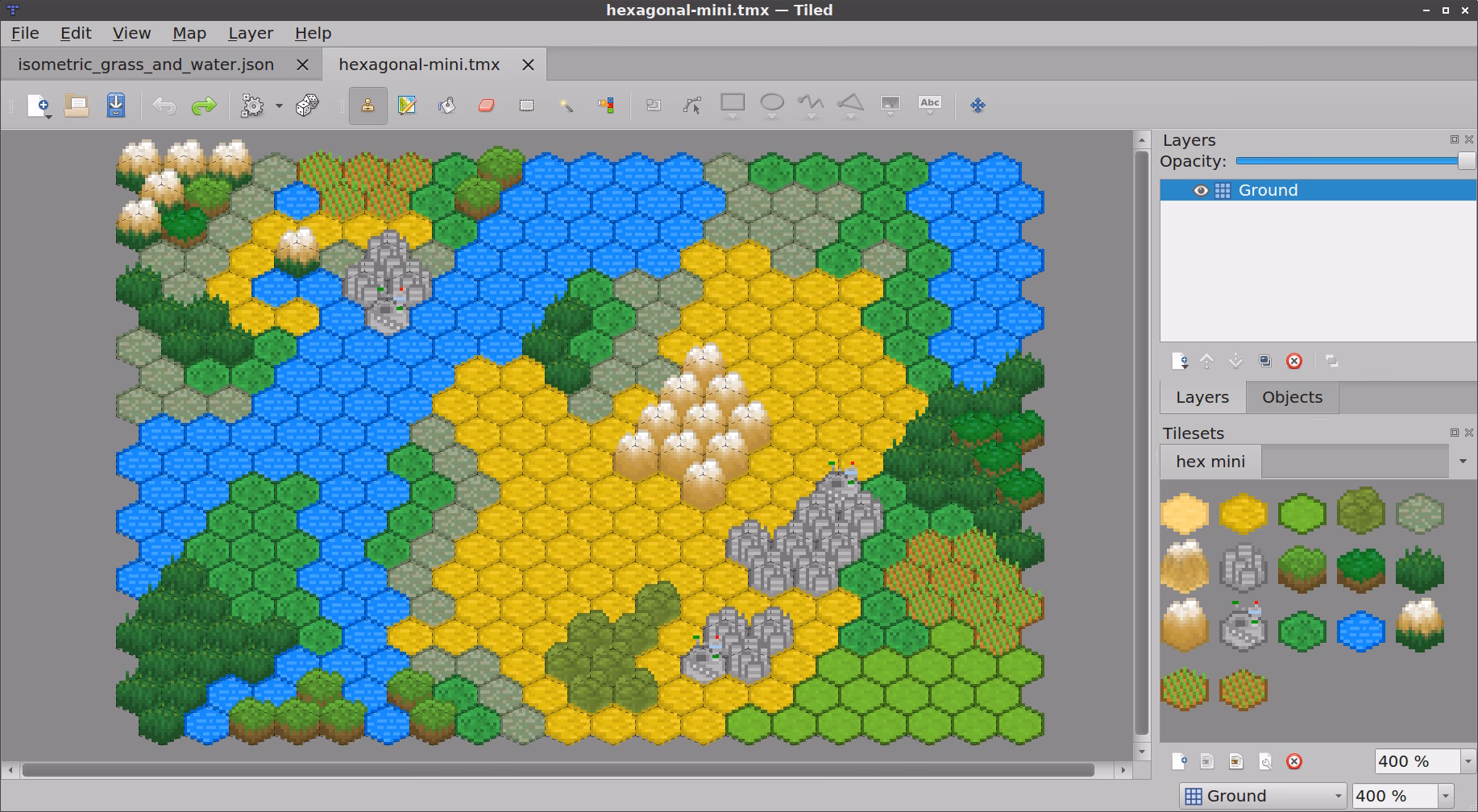Click the Open file folder icon

click(x=77, y=106)
